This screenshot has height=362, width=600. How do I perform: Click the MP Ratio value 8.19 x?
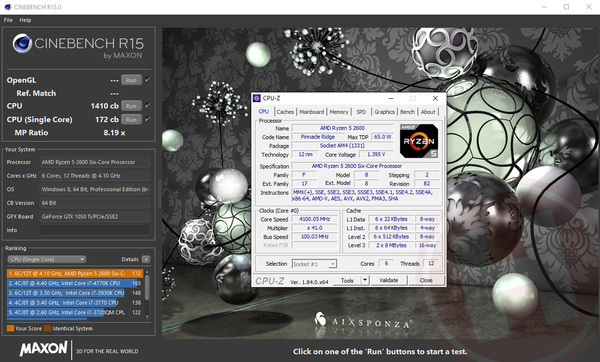[x=114, y=133]
